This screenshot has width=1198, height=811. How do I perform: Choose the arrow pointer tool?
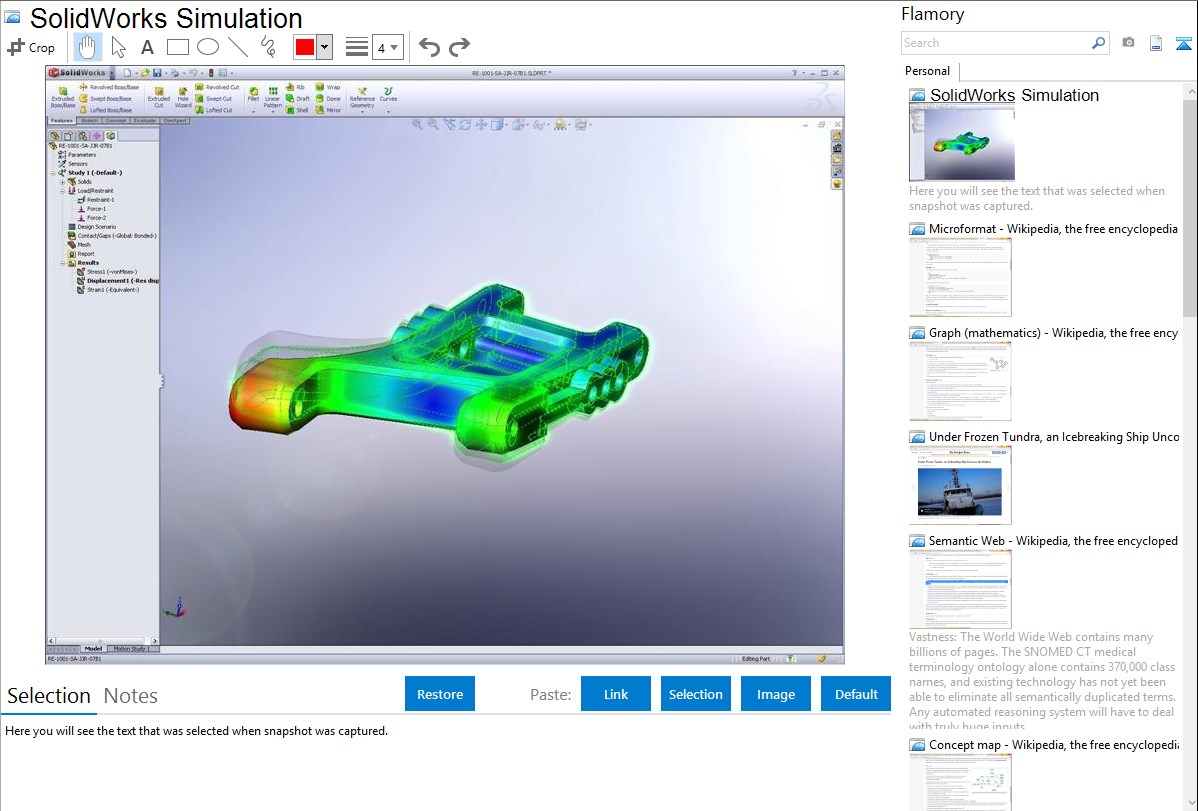[118, 47]
